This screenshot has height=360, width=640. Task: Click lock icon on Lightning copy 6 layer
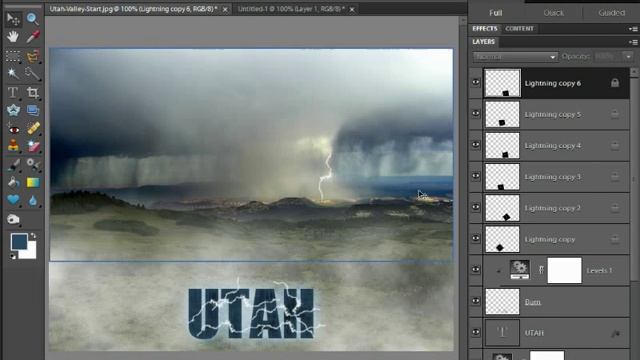click(615, 83)
